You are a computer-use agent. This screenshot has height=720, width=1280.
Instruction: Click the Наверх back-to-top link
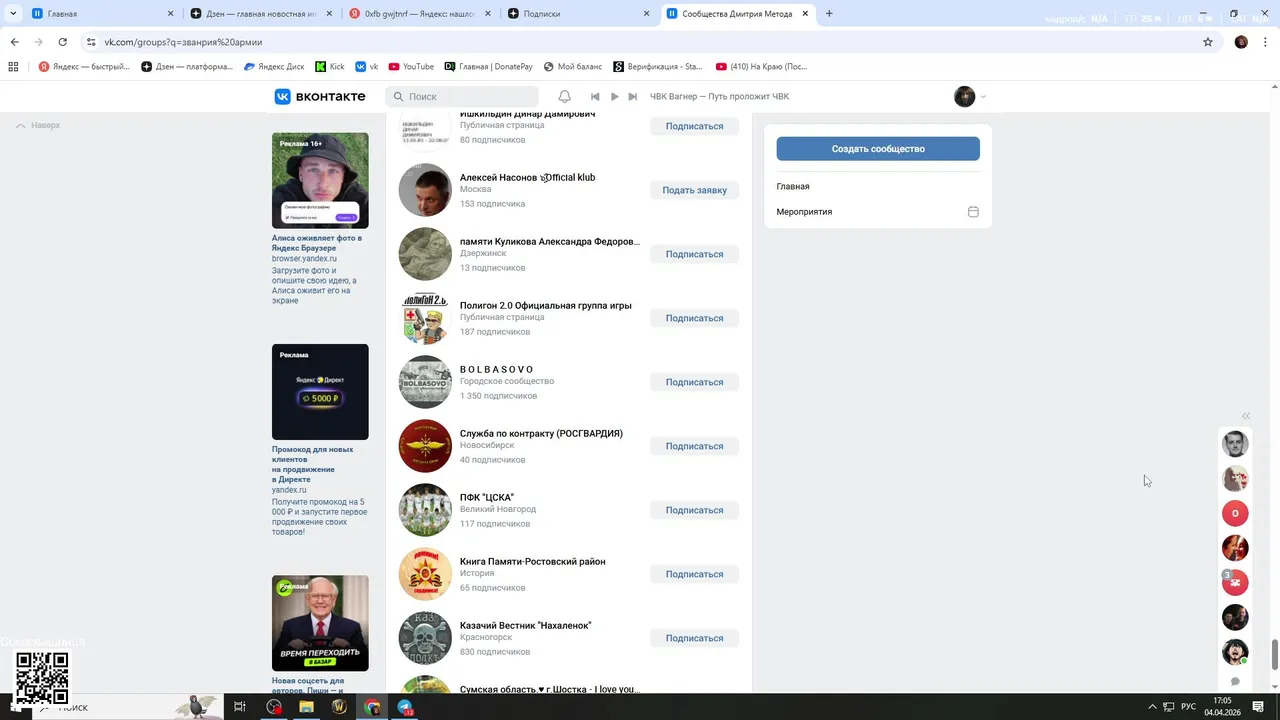[39, 126]
